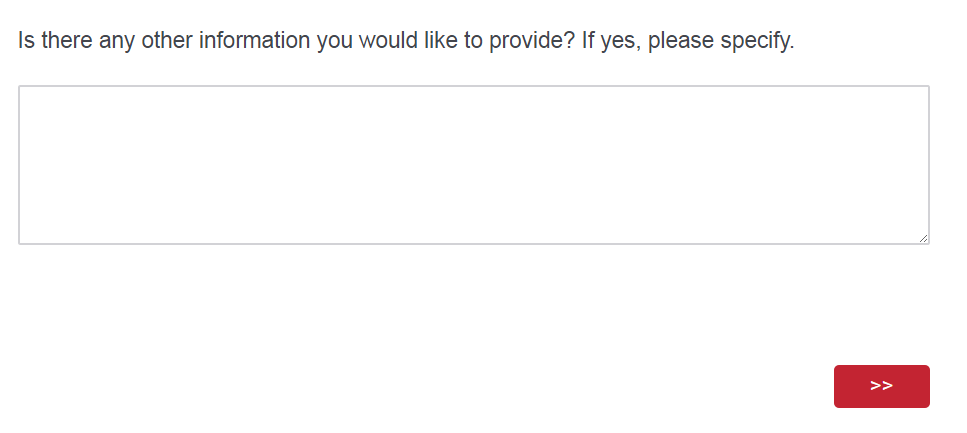The image size is (967, 433).
Task: Click the text area resize handle
Action: click(923, 238)
